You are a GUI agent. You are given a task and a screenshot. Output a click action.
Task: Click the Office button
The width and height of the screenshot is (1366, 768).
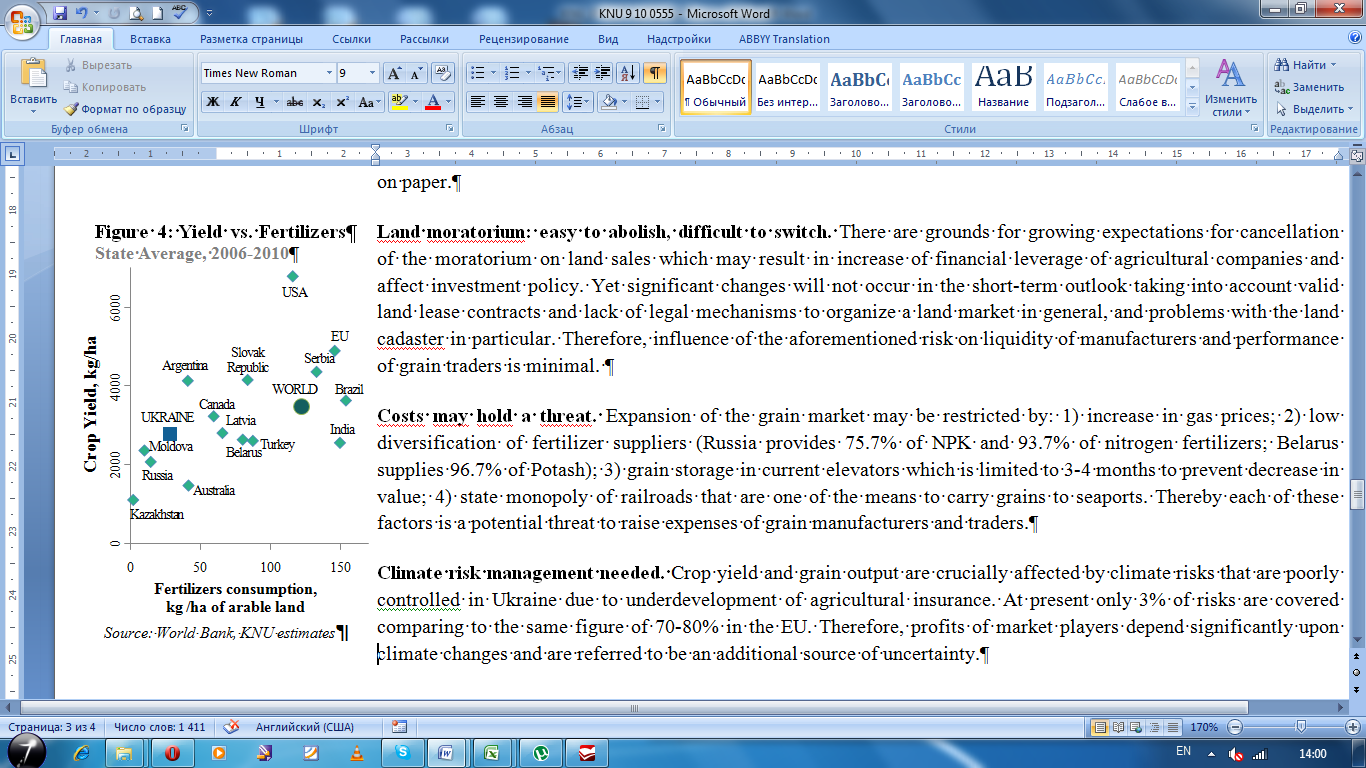(x=22, y=20)
